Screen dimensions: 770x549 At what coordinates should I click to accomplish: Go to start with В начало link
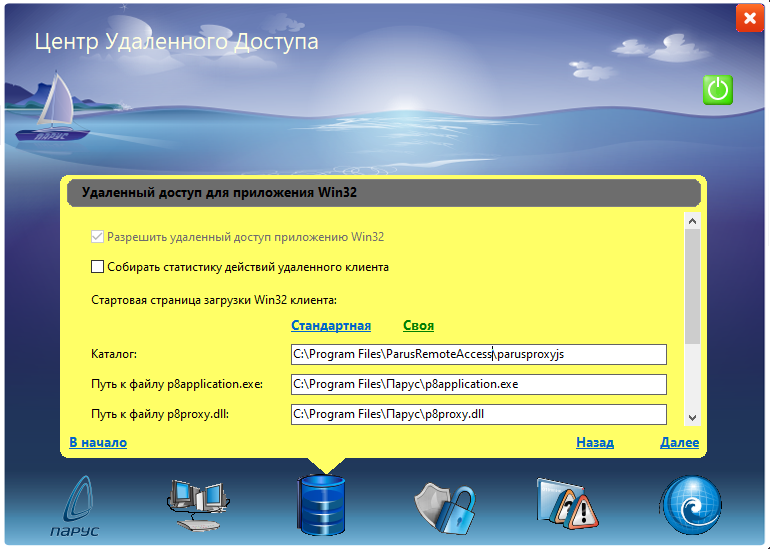98,442
